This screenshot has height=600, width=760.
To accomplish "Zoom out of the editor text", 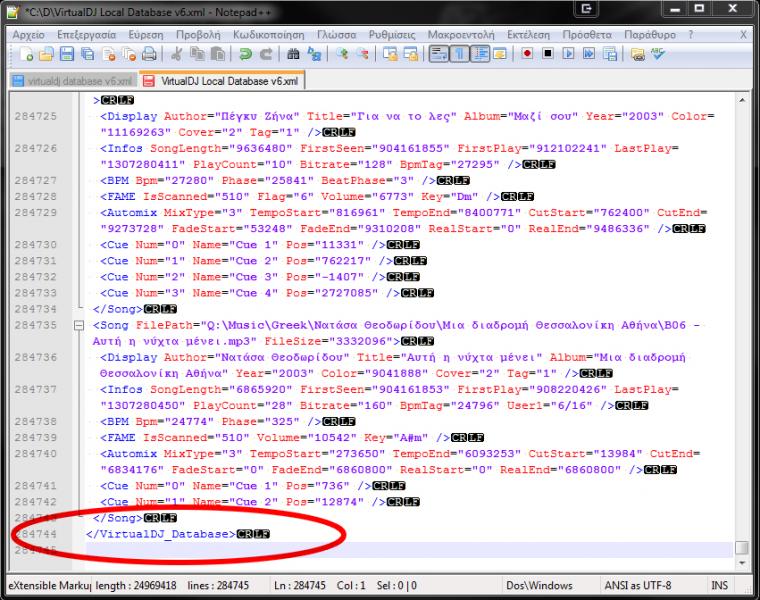I will (363, 54).
